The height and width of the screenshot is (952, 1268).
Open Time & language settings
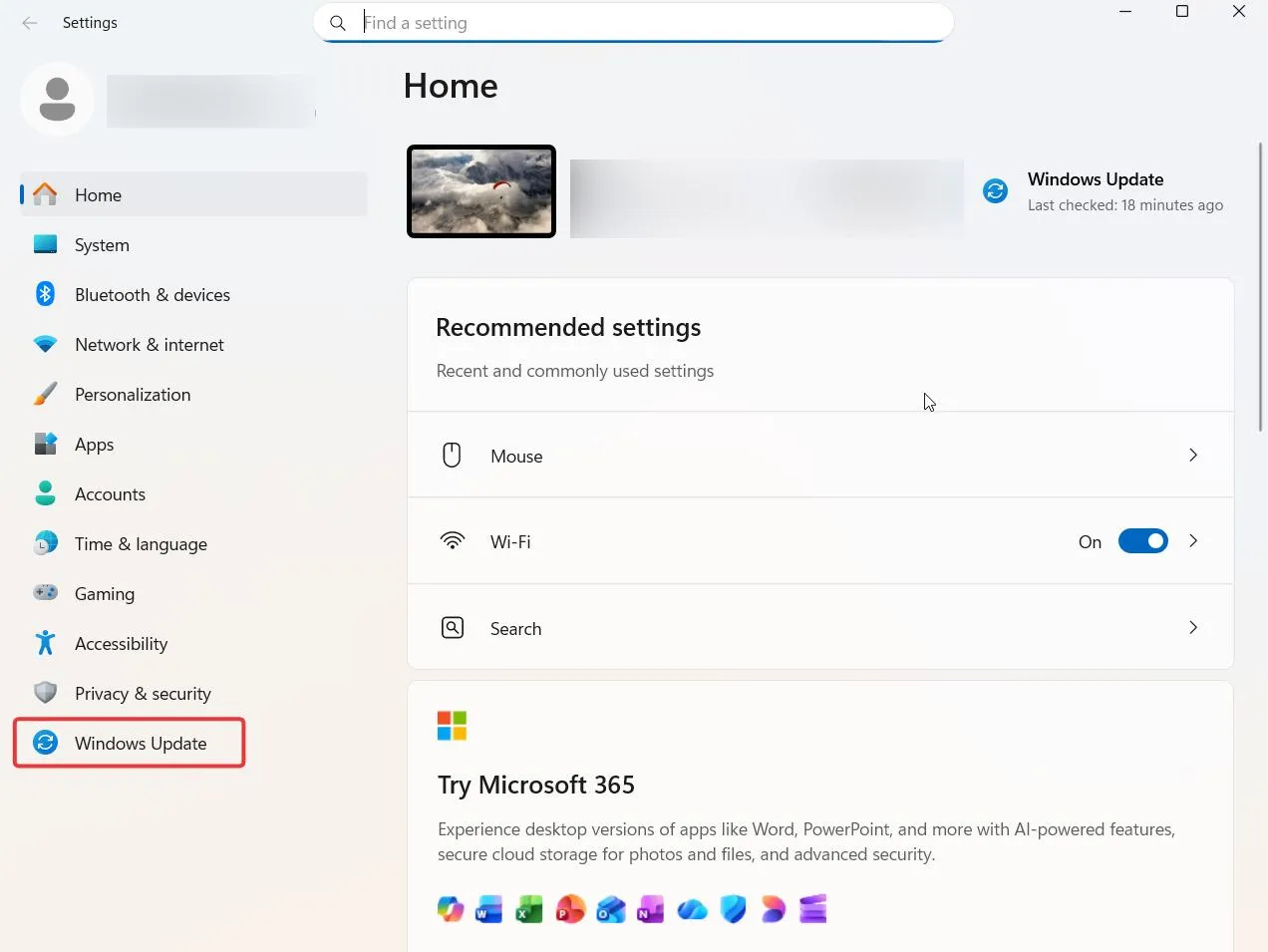point(193,544)
